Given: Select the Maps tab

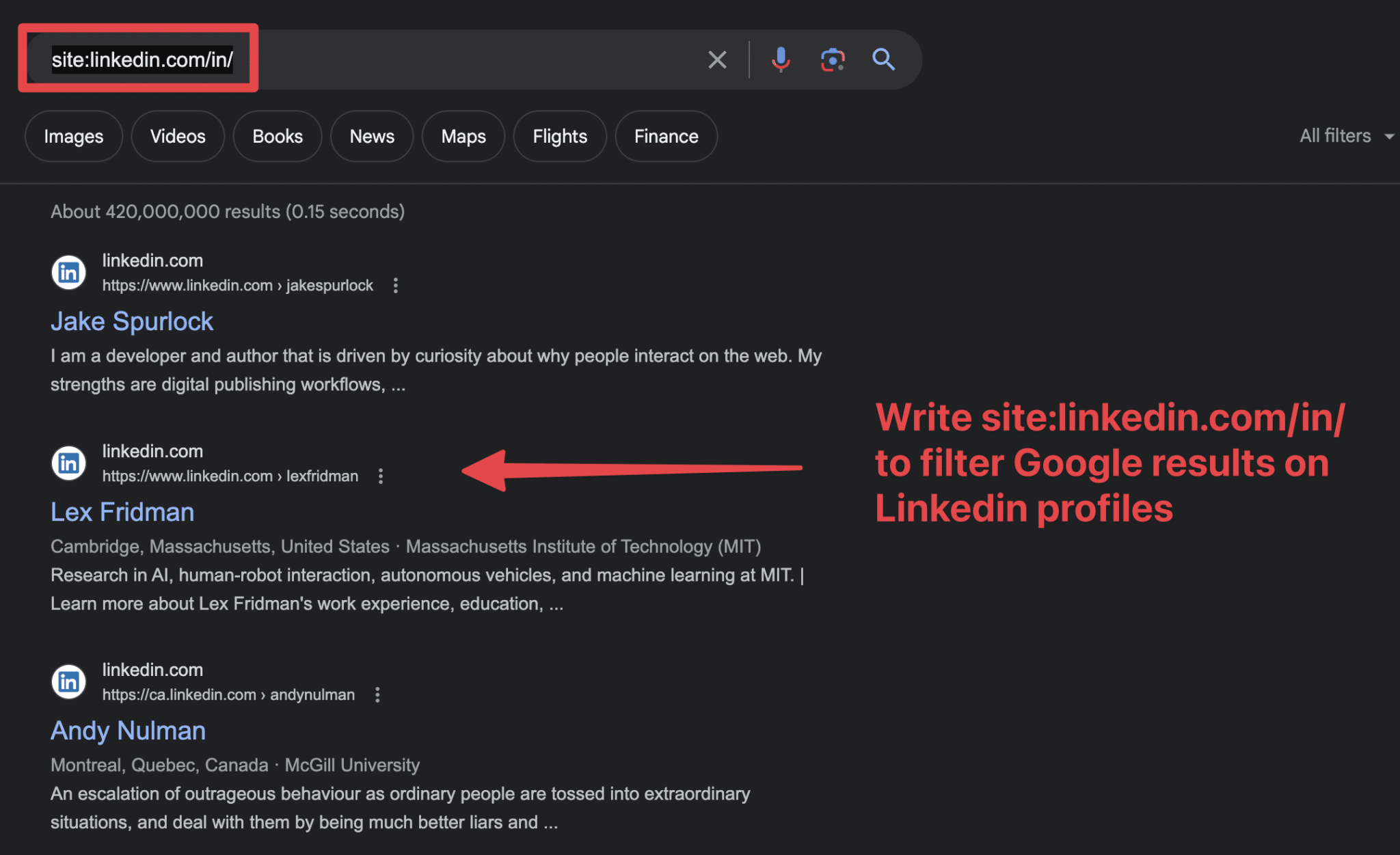Looking at the screenshot, I should point(463,136).
